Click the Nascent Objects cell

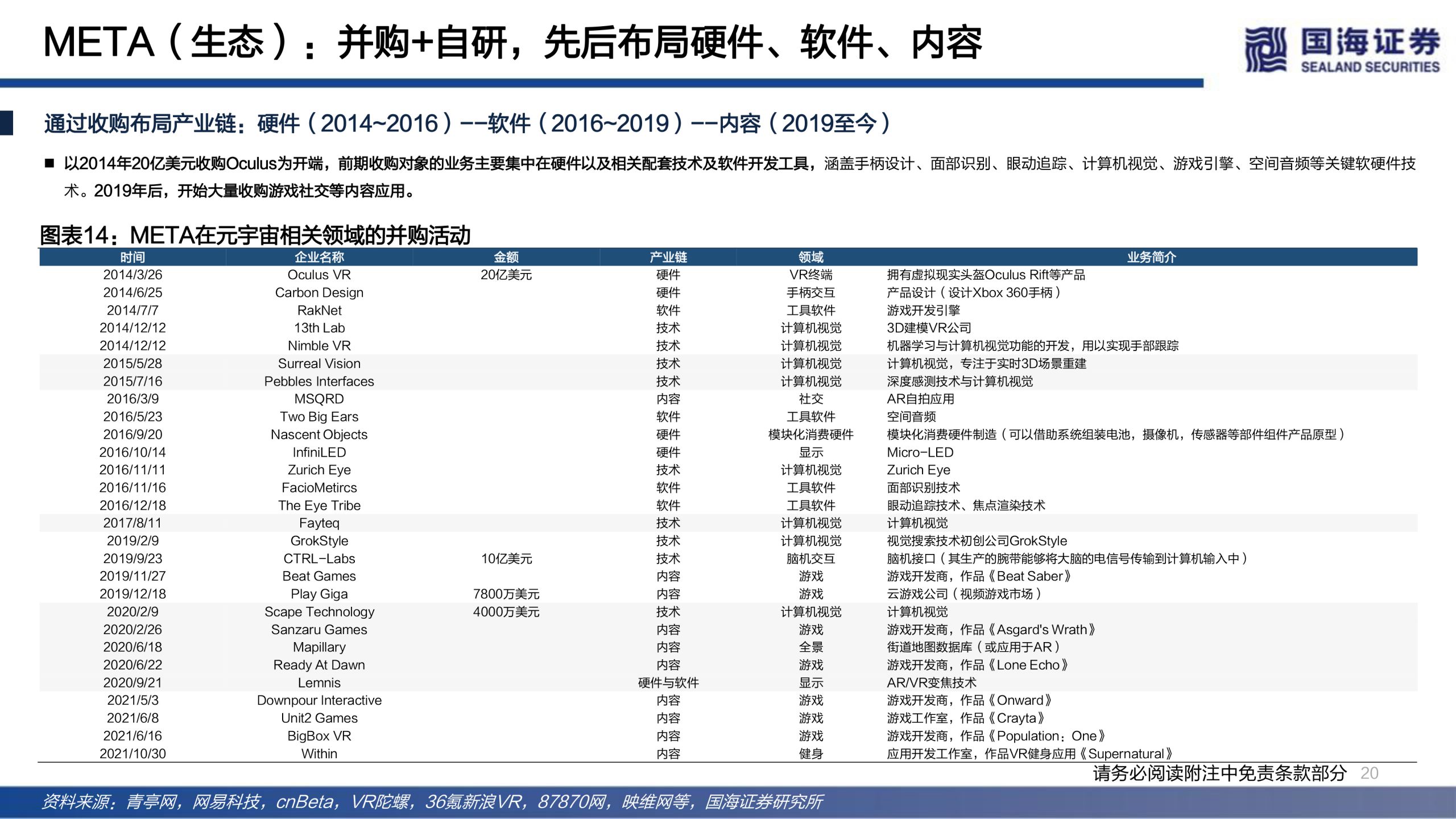point(319,434)
